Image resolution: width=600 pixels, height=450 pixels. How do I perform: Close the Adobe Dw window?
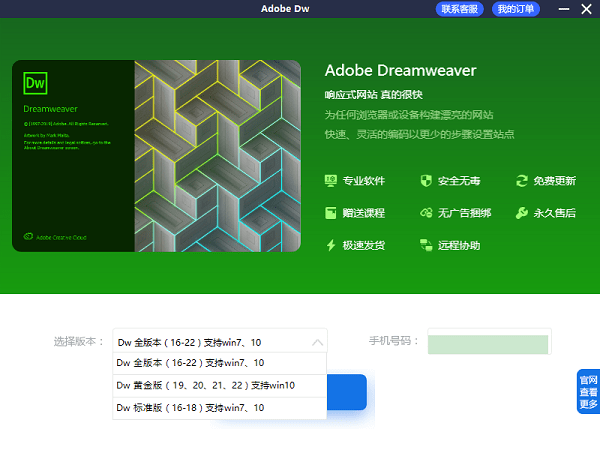click(x=586, y=9)
